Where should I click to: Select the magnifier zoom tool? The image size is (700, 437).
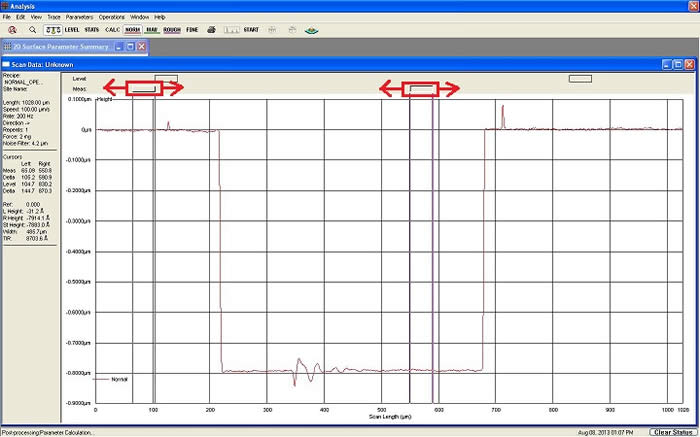click(32, 30)
